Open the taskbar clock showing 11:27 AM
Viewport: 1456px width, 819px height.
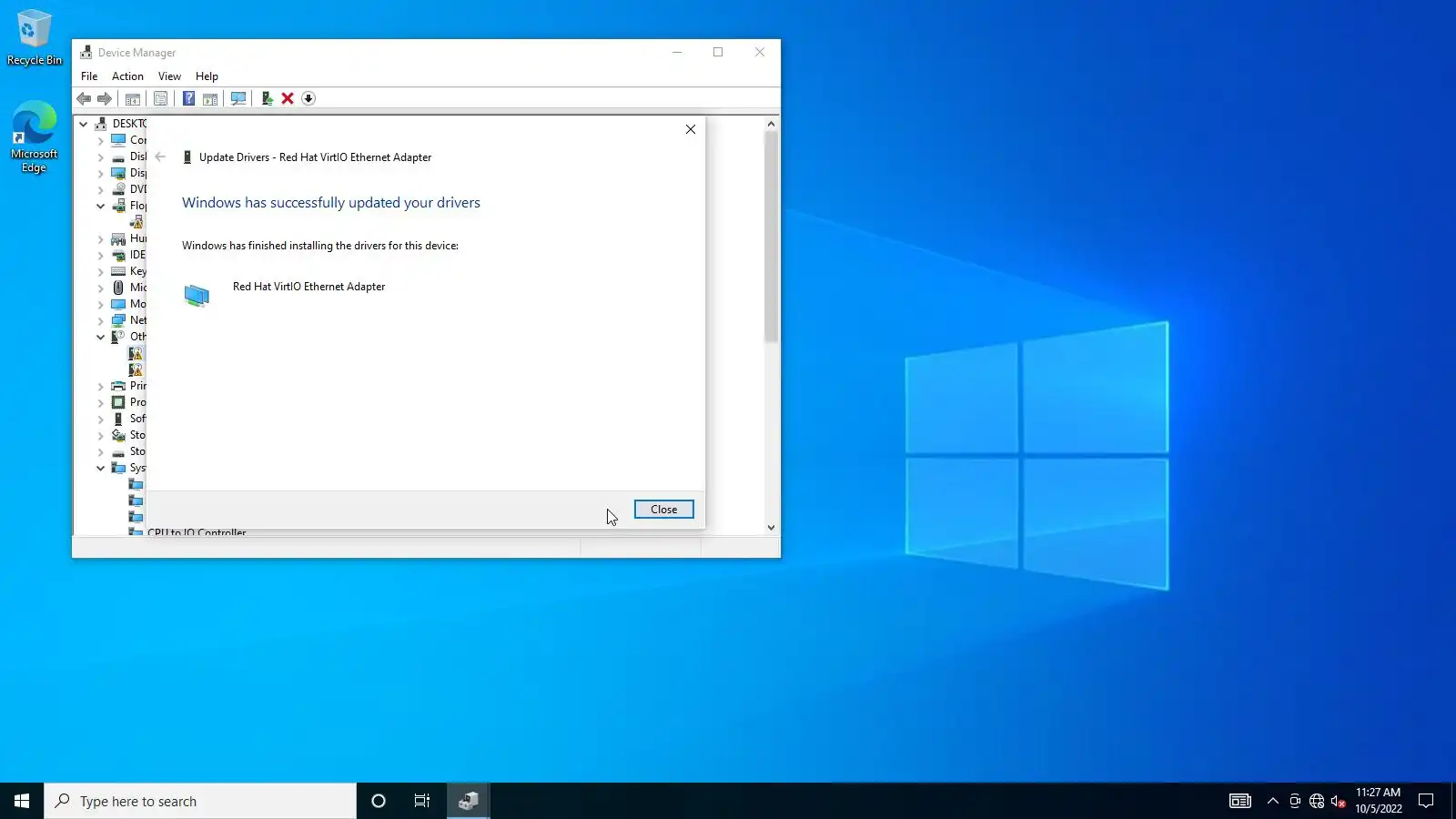point(1379,801)
